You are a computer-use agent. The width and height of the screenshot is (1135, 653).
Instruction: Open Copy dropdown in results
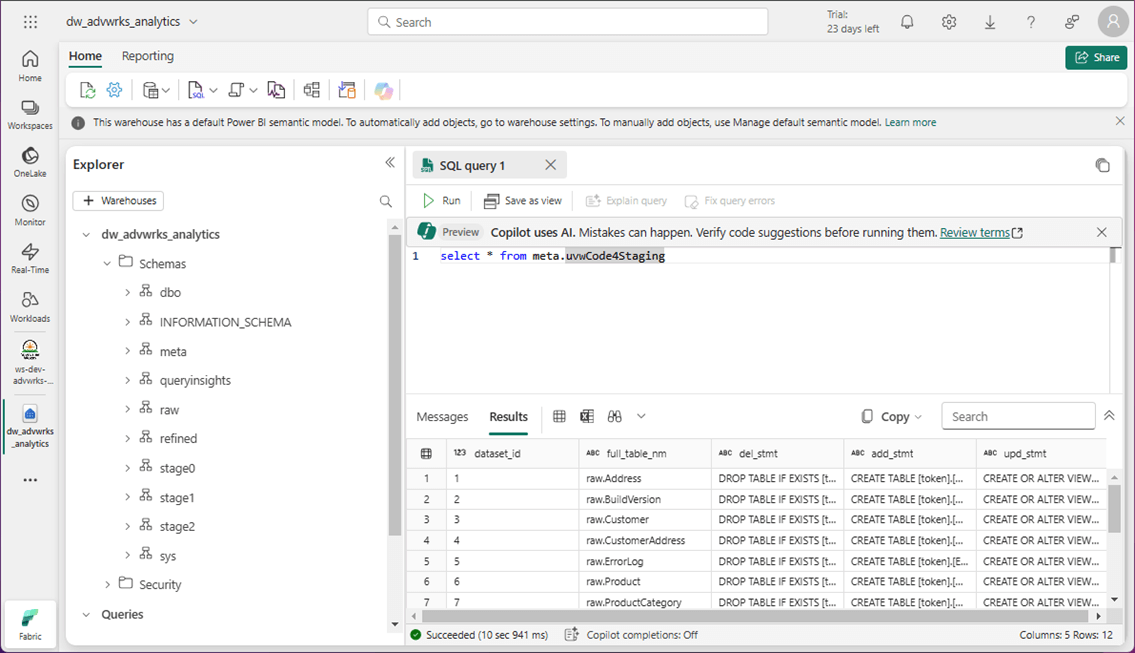point(892,416)
